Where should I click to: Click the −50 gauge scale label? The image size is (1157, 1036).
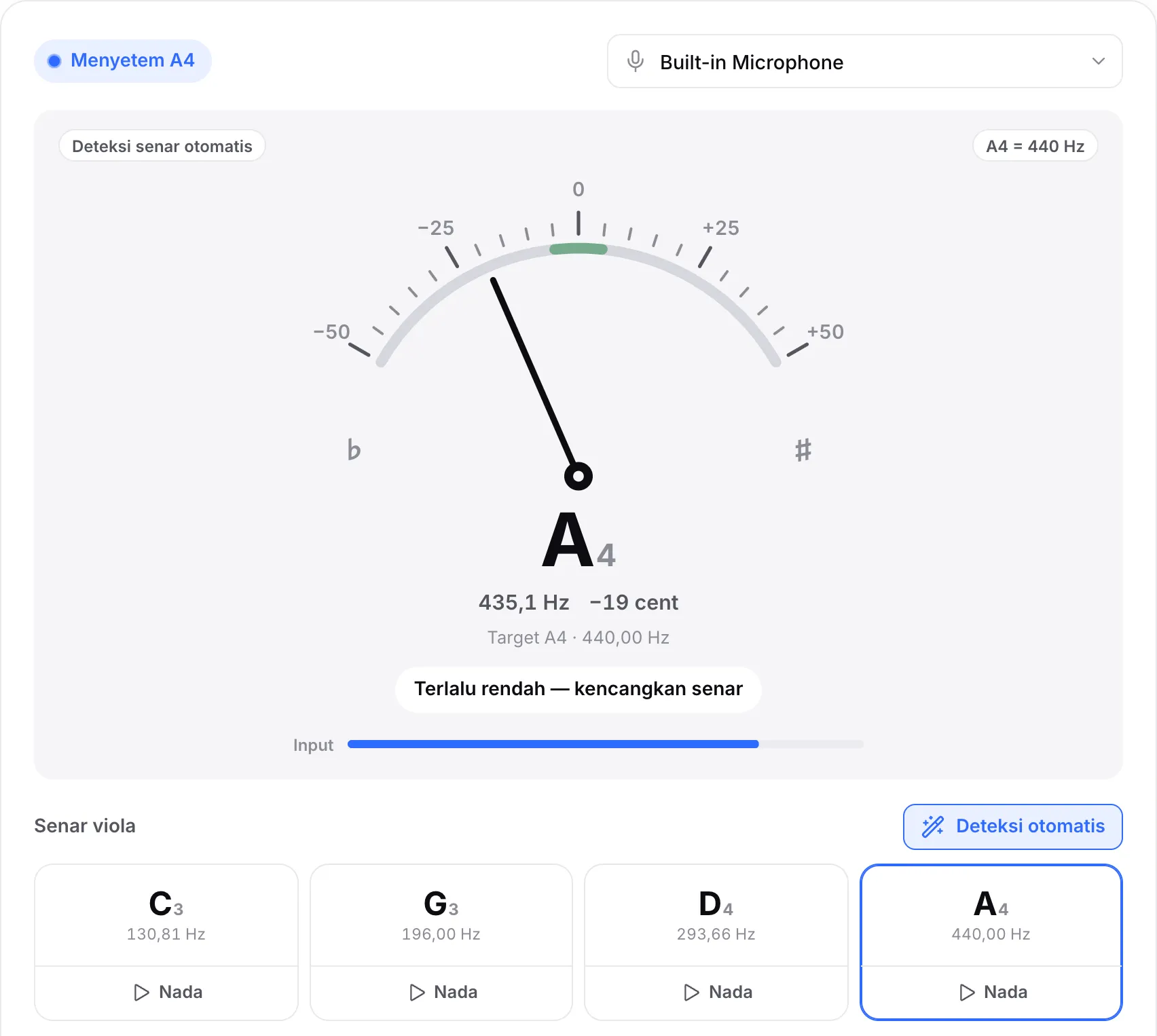tap(331, 332)
